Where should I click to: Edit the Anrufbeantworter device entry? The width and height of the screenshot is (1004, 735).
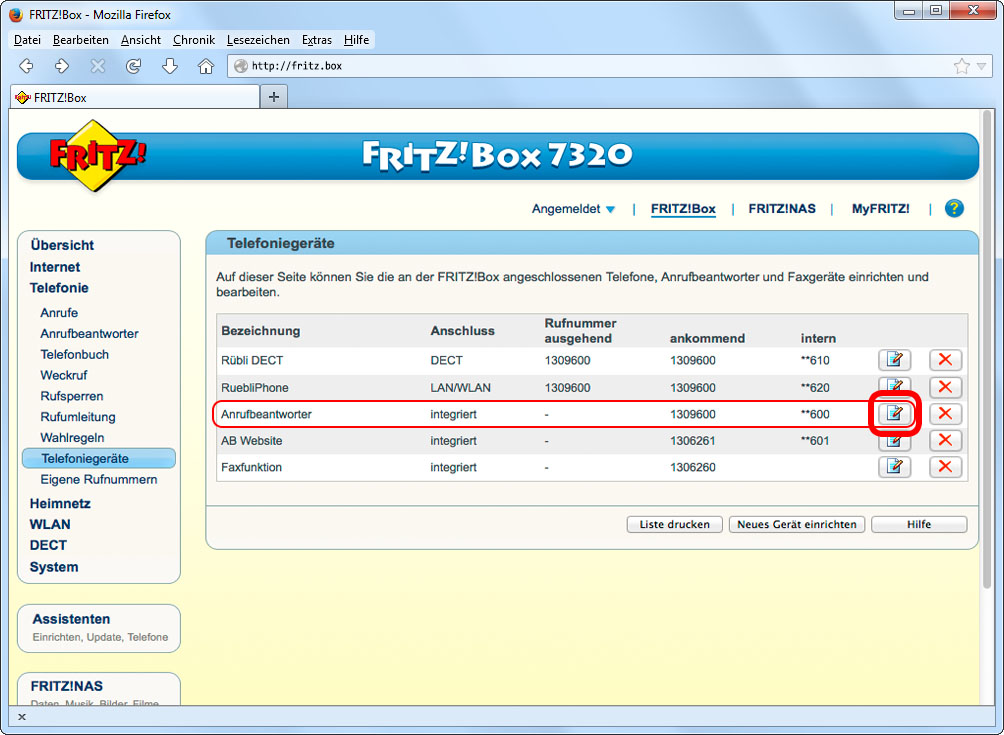point(895,414)
